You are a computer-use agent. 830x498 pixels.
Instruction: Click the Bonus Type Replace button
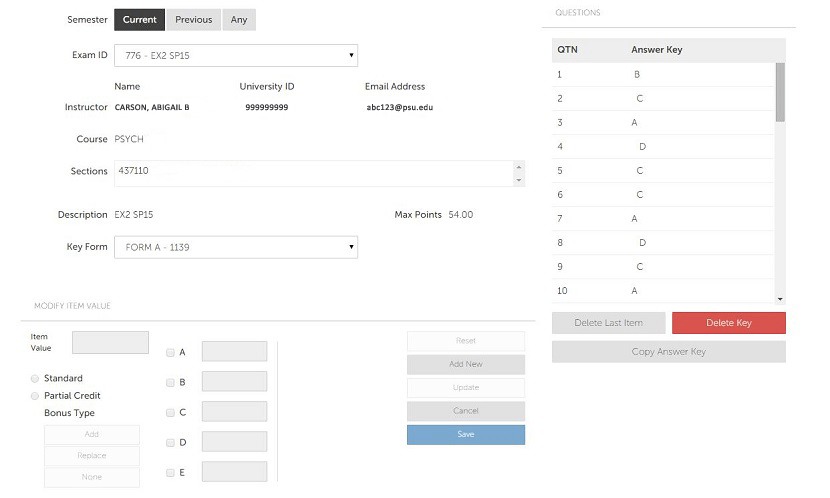(92, 456)
